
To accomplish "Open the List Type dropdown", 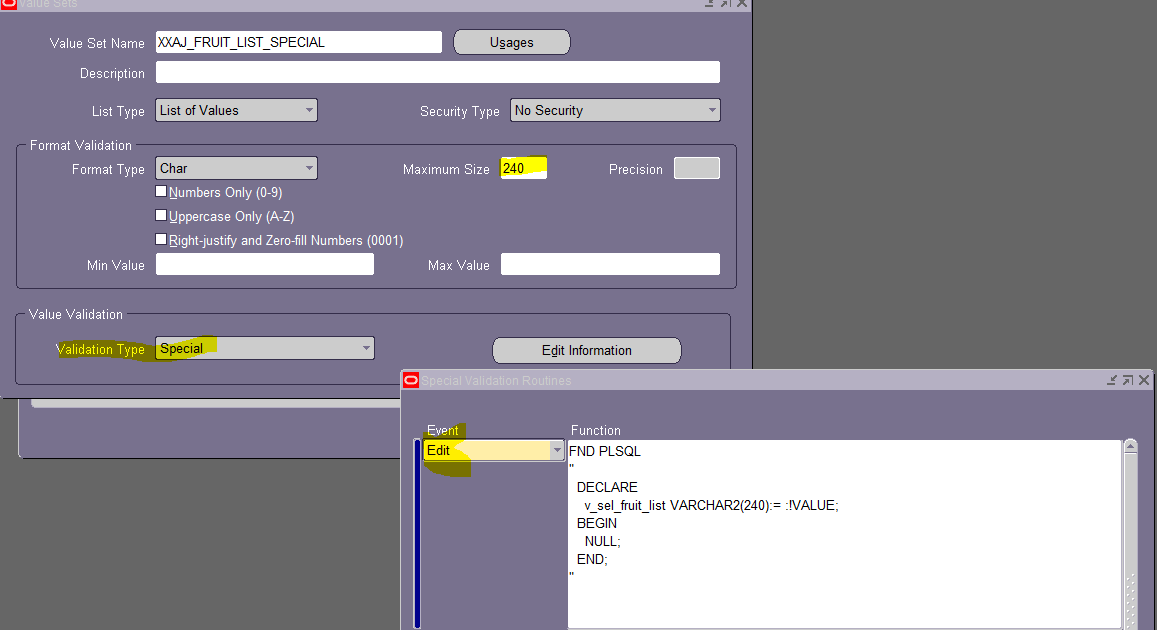I will (309, 110).
